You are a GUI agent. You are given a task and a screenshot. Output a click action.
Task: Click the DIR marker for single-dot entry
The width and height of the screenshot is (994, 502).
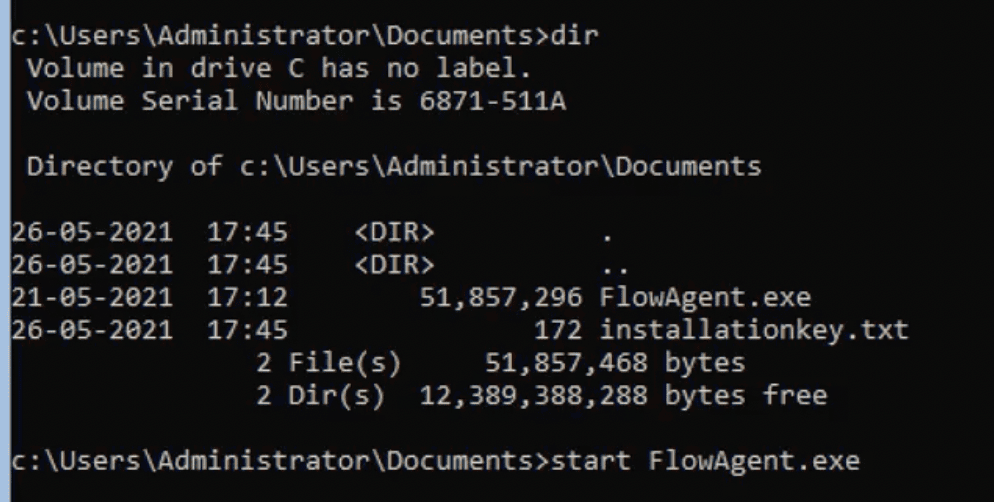click(x=394, y=233)
